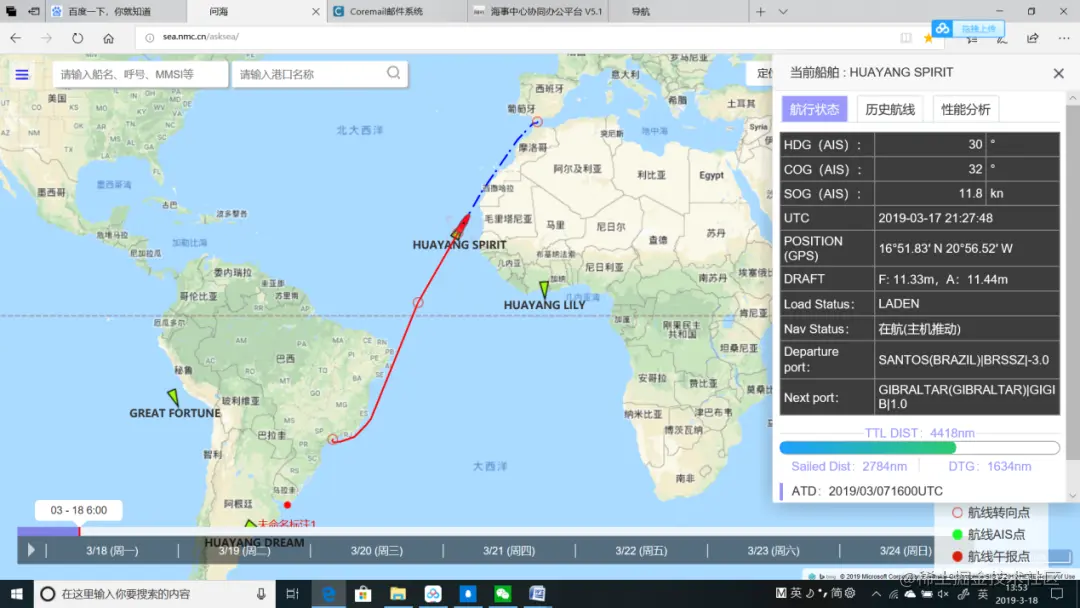Select the 航行状态 panel tab
Screen dimensions: 1080x608
(x=814, y=109)
